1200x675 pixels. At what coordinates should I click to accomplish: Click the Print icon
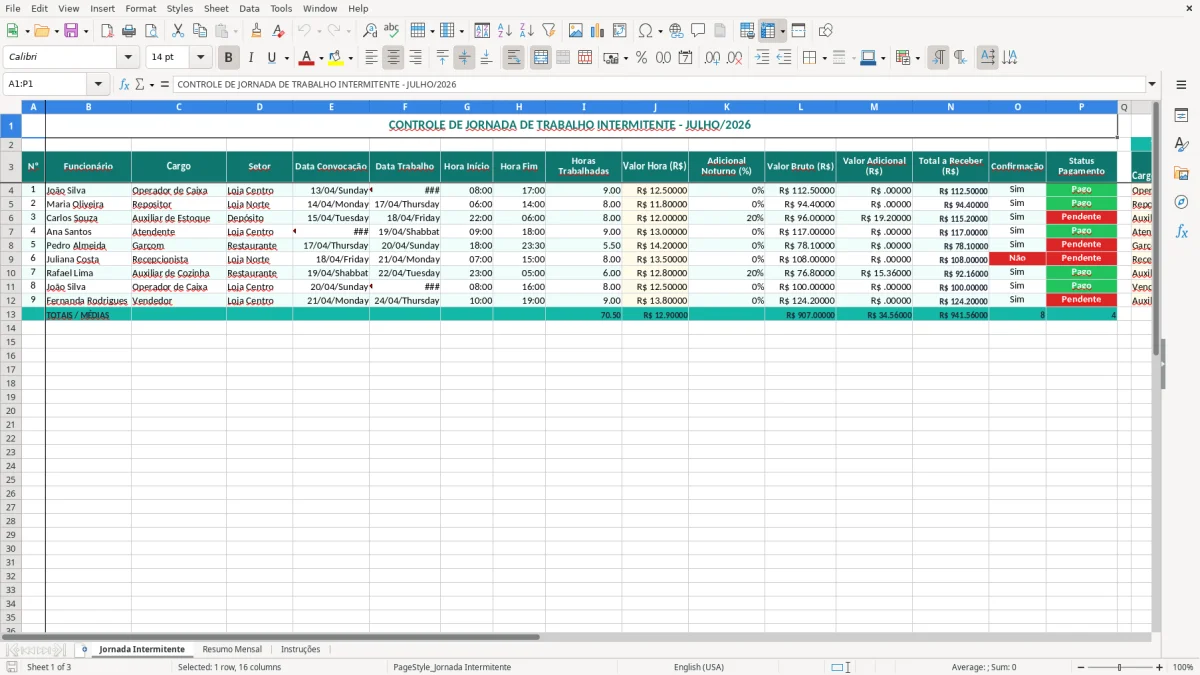(x=129, y=31)
